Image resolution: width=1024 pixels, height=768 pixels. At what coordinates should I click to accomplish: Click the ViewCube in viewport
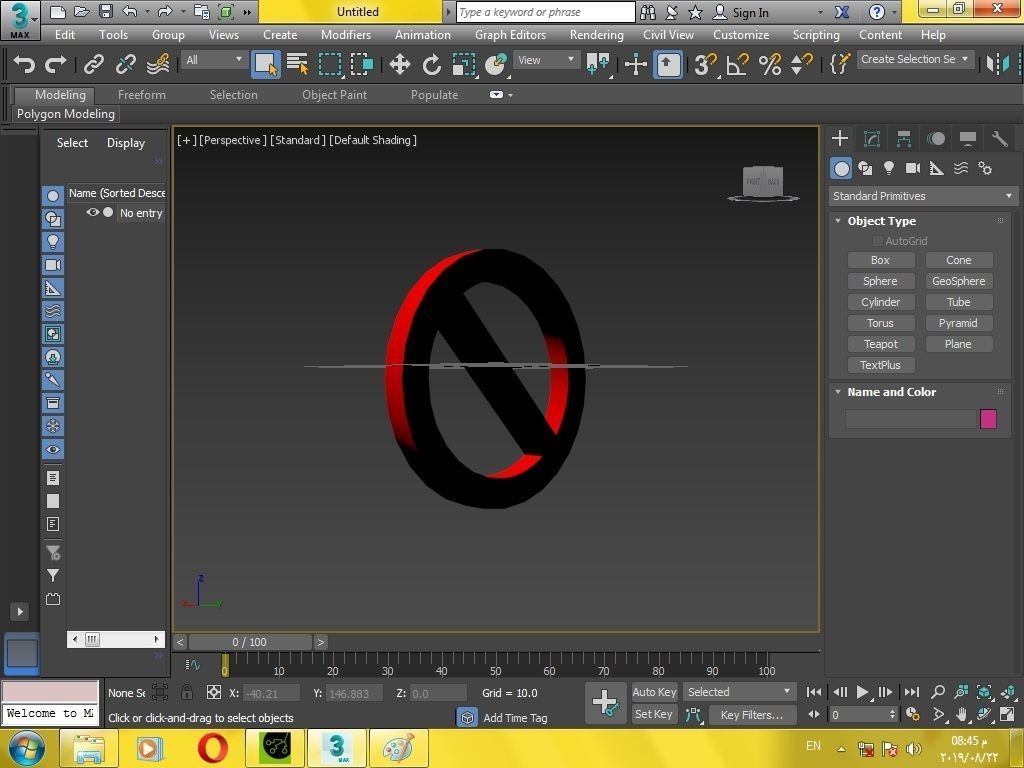[763, 182]
